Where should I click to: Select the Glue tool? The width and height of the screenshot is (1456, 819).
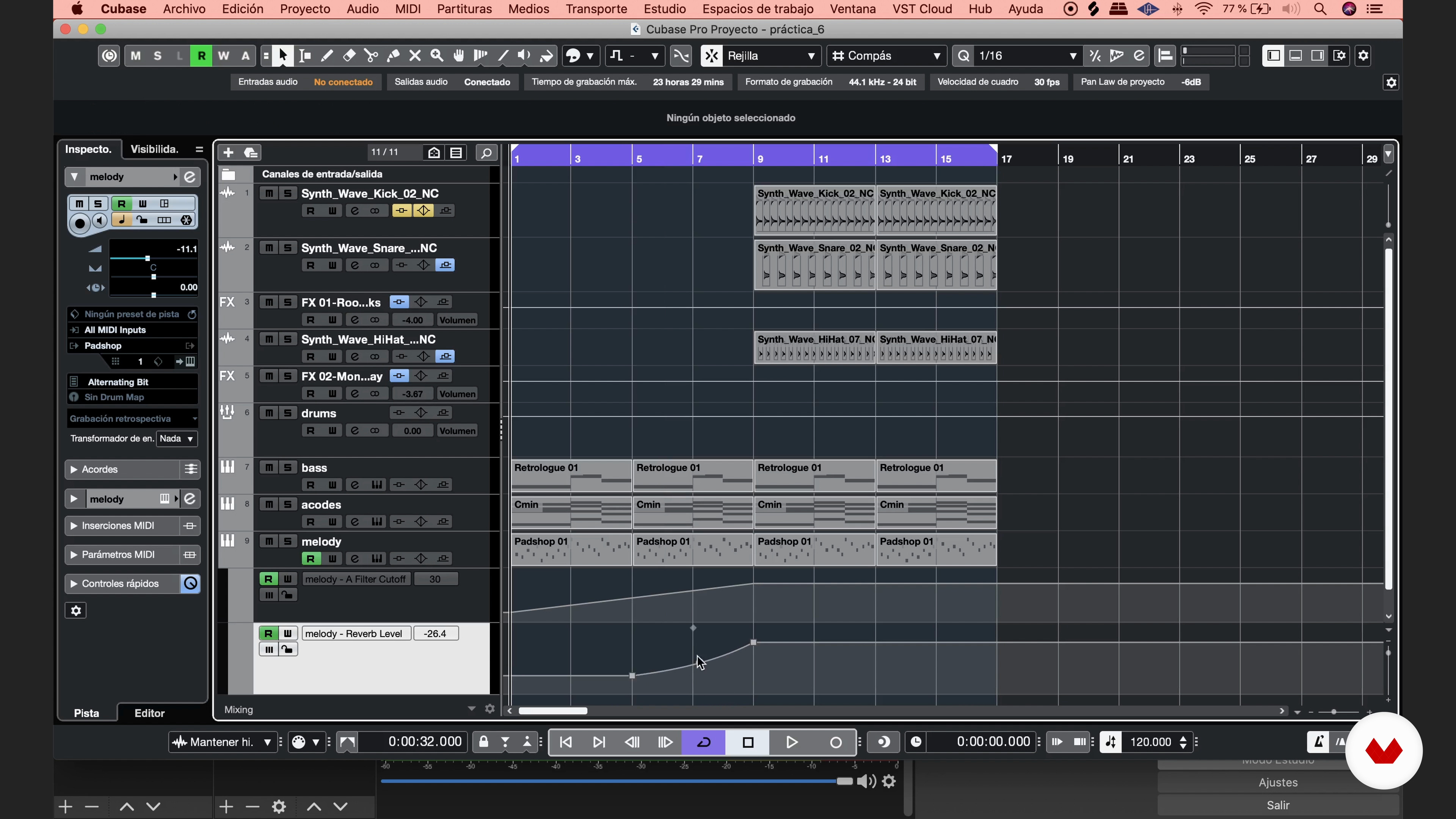click(x=393, y=55)
